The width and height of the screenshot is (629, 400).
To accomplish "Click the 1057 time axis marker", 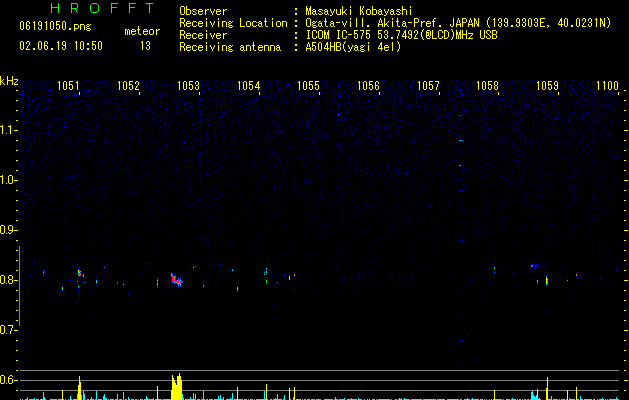I will point(428,86).
